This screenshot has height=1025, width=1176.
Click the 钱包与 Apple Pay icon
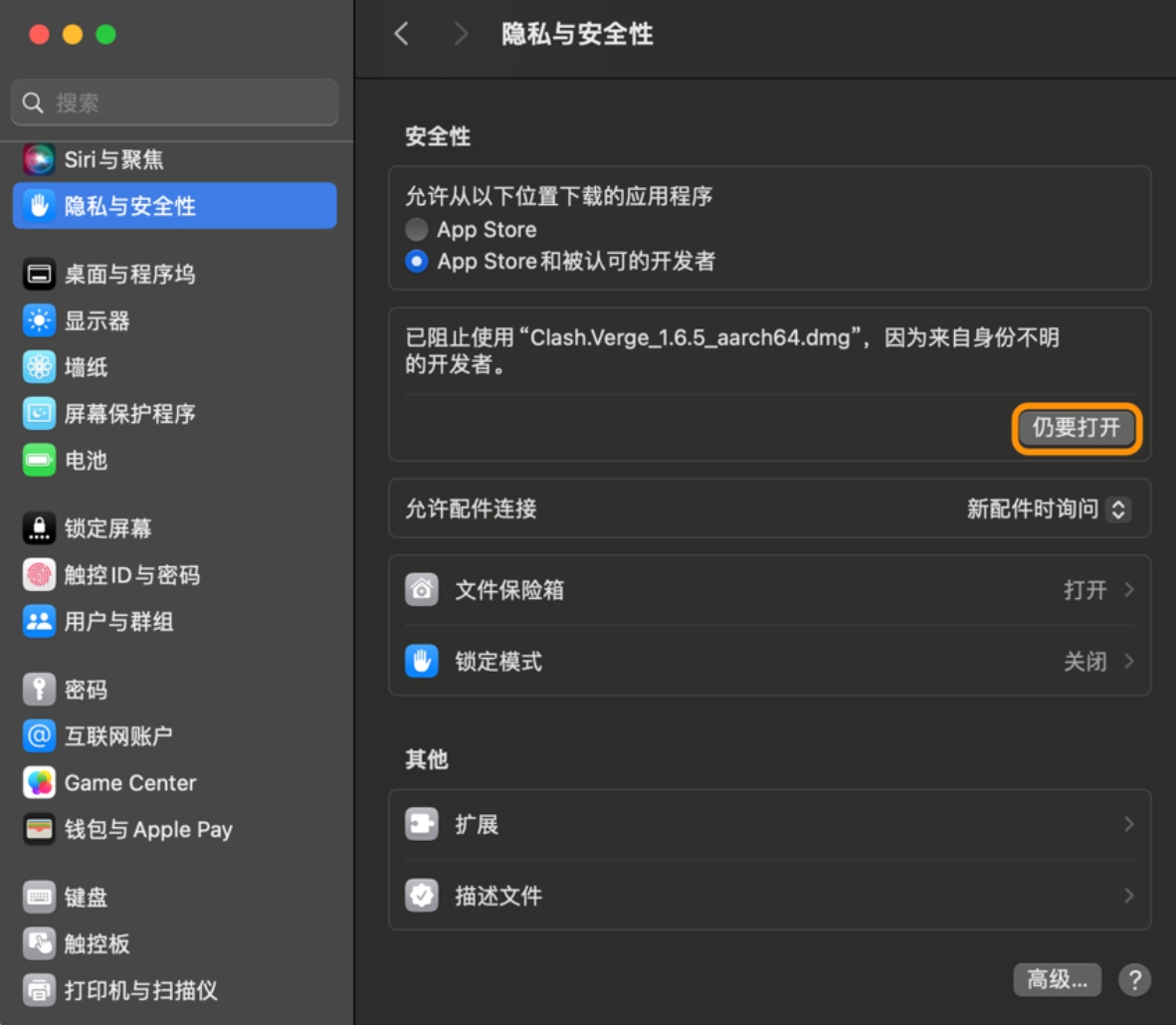[x=38, y=829]
